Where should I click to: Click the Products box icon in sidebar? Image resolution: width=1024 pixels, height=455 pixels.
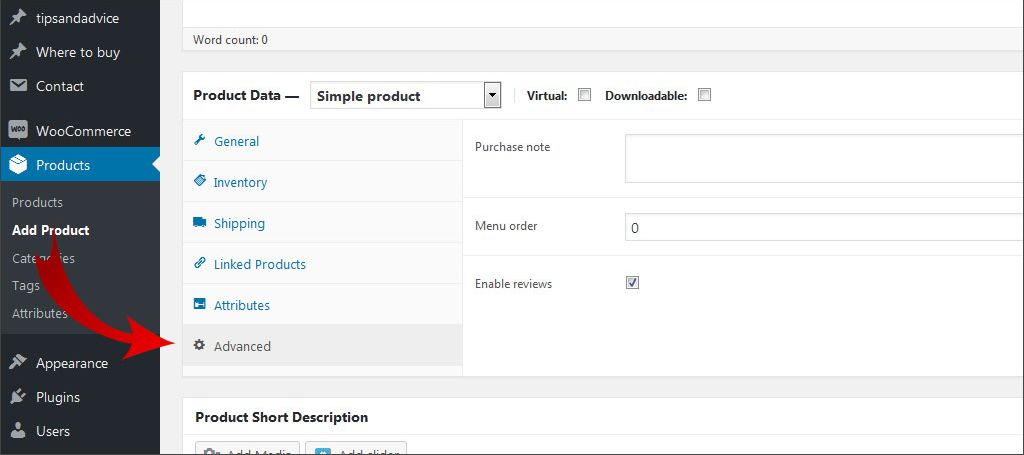[17, 165]
